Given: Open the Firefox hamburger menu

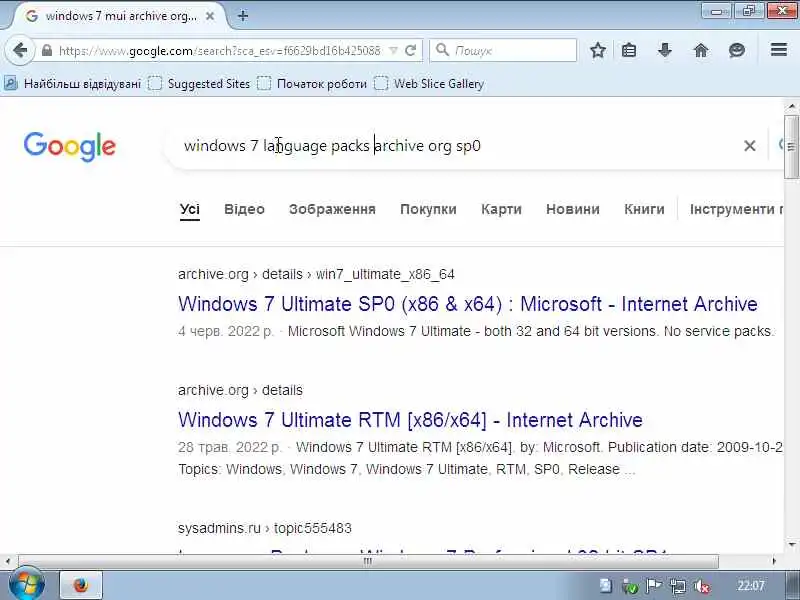Looking at the screenshot, I should click(779, 49).
